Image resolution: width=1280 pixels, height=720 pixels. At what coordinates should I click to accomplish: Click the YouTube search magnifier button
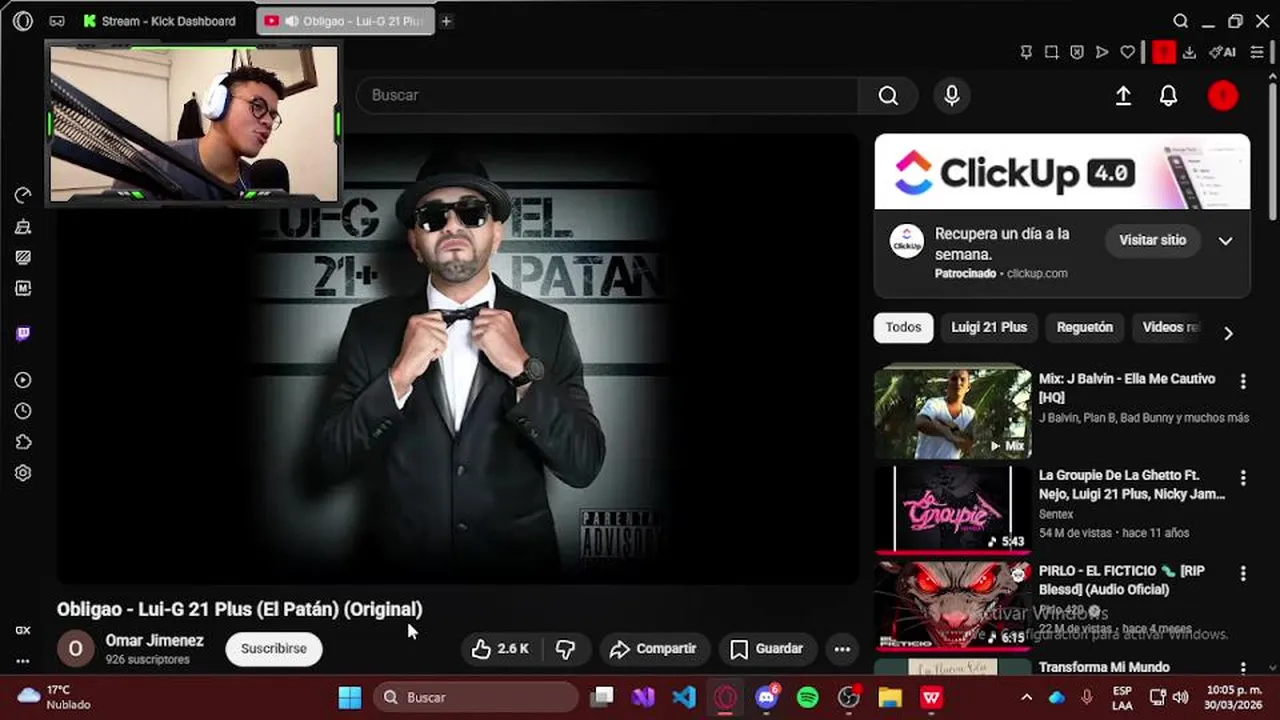click(888, 95)
